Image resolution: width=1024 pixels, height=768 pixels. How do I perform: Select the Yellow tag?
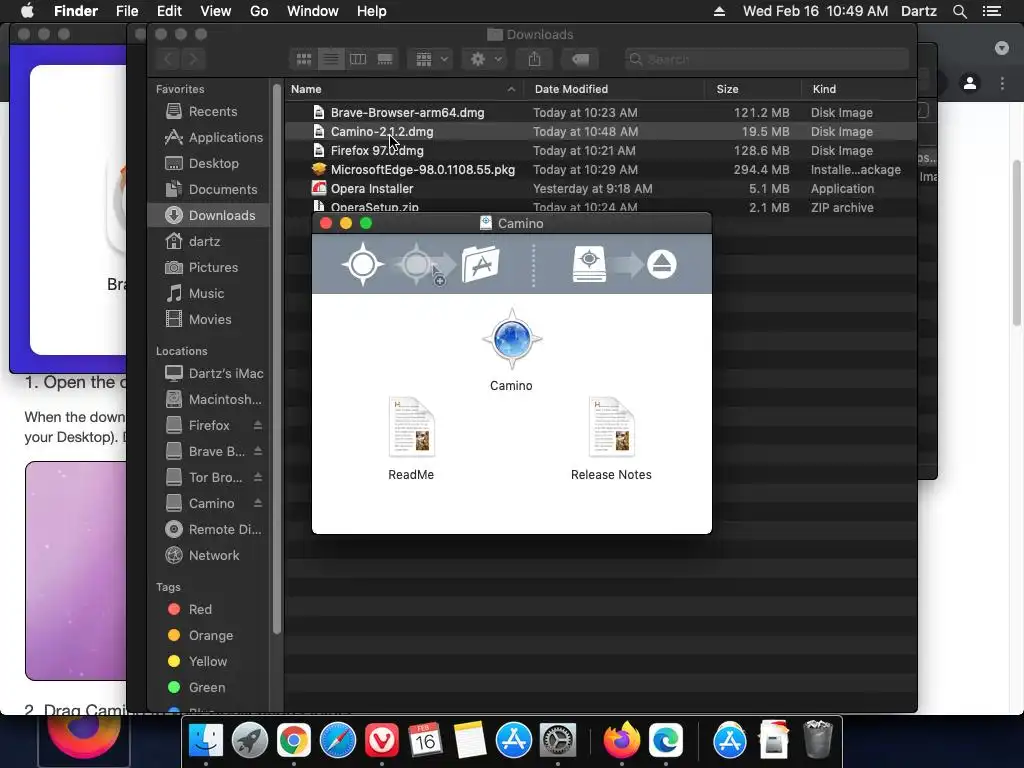click(197, 662)
